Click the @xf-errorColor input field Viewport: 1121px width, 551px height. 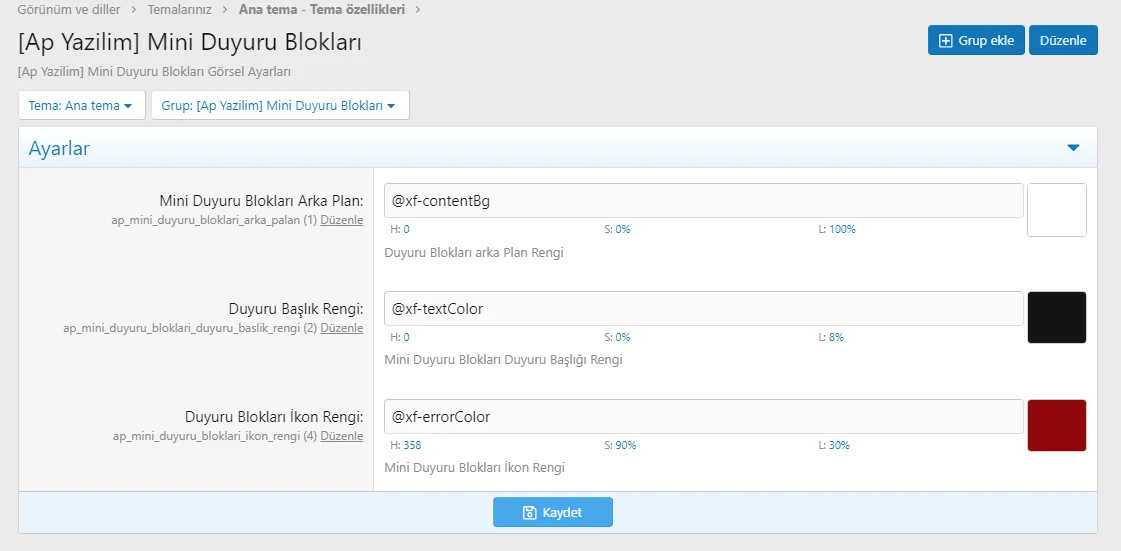(x=703, y=416)
